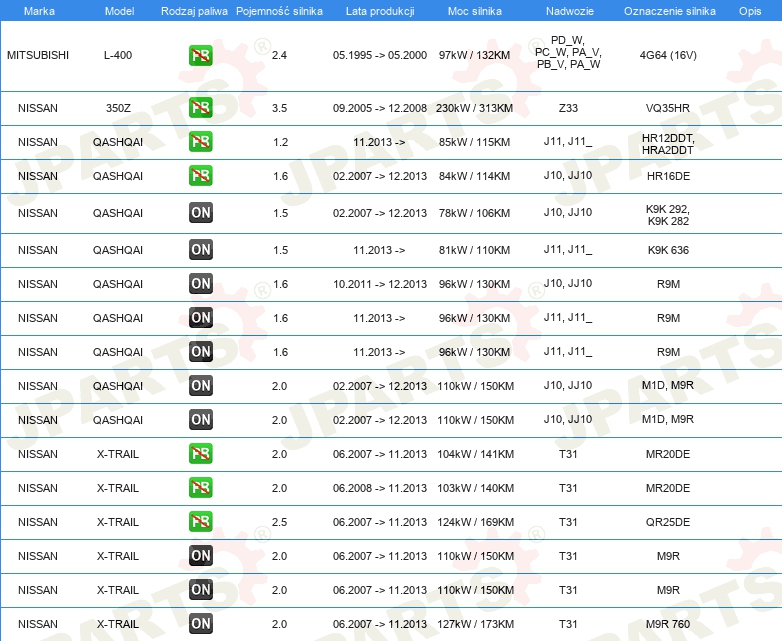Click the VQ35HR engine code cell

[669, 108]
